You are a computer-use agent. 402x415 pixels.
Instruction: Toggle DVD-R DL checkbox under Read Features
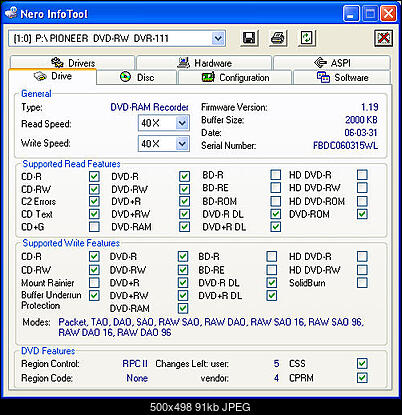tap(275, 214)
